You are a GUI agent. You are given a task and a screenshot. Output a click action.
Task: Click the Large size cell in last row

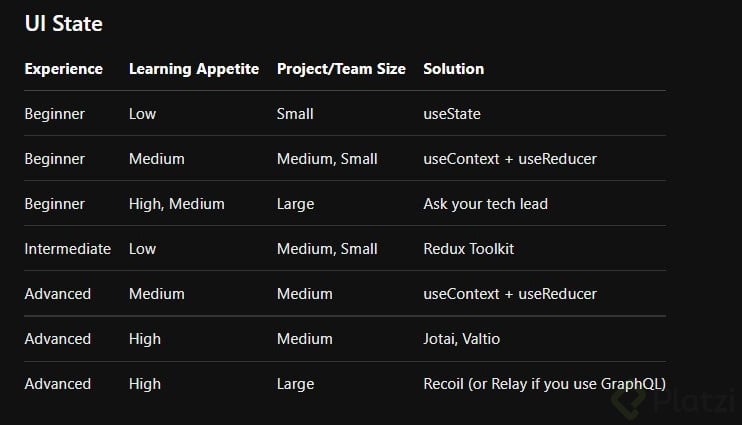coord(295,384)
